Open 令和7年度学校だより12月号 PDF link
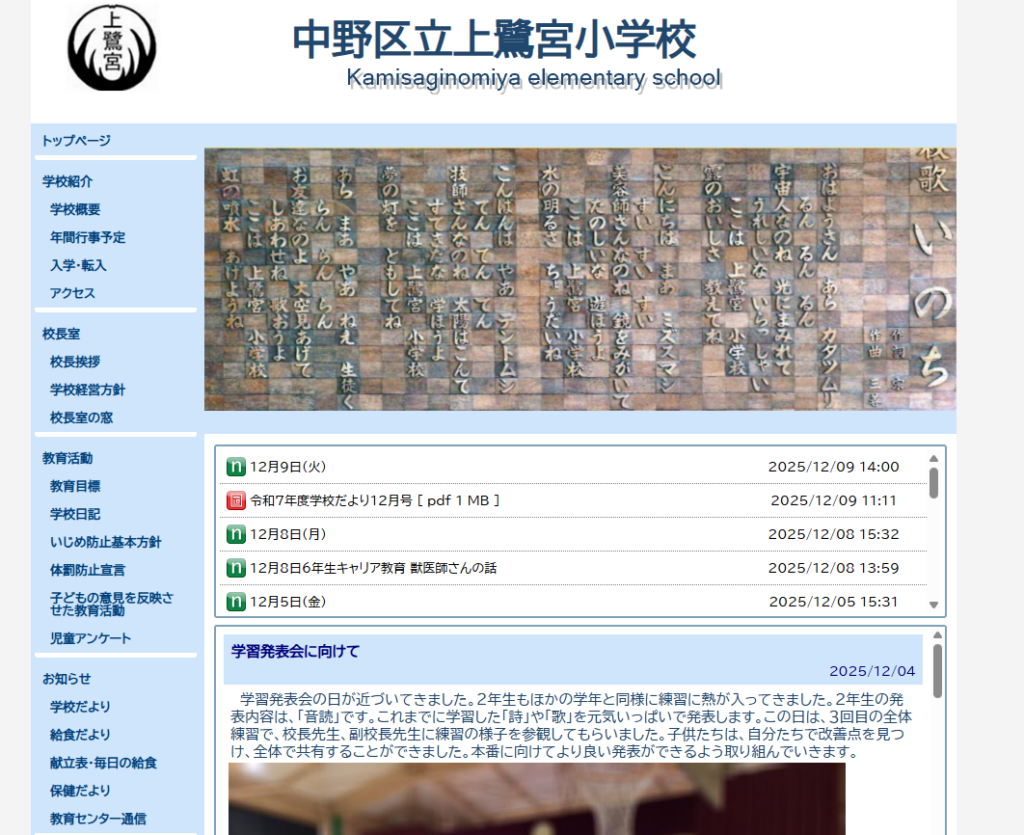 tap(374, 500)
